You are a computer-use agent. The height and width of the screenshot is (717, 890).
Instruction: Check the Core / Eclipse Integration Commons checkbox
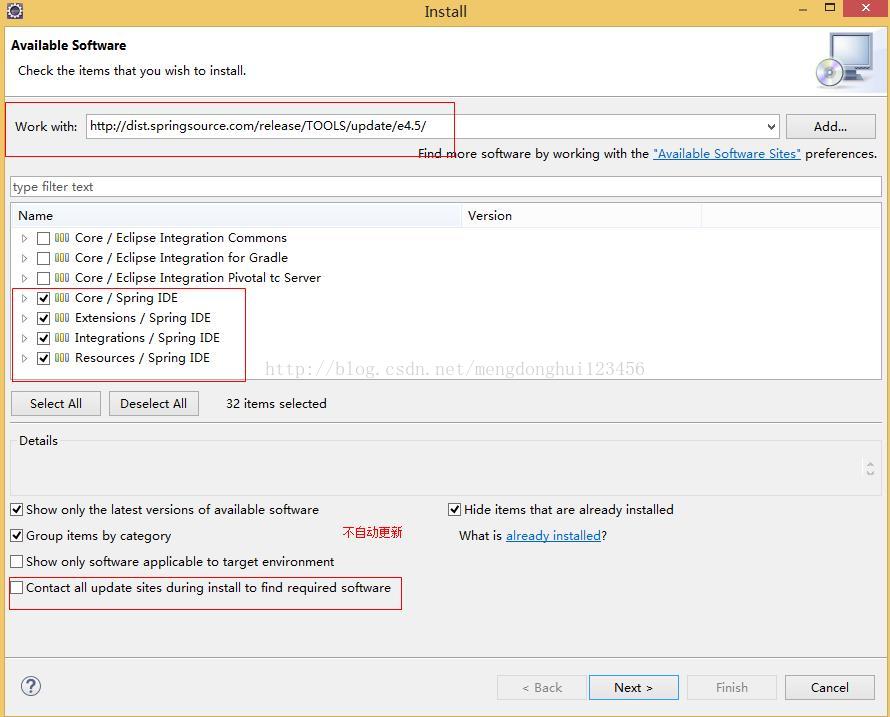click(x=43, y=238)
